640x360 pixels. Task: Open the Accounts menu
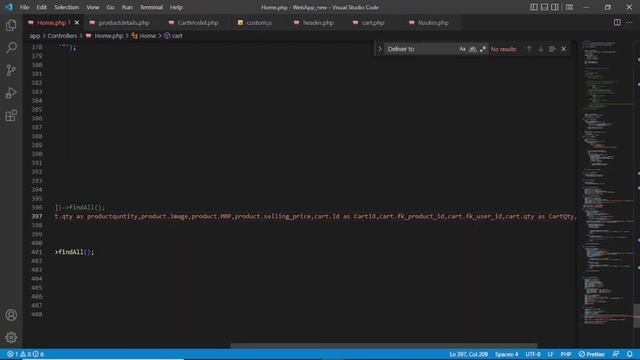(x=11, y=315)
